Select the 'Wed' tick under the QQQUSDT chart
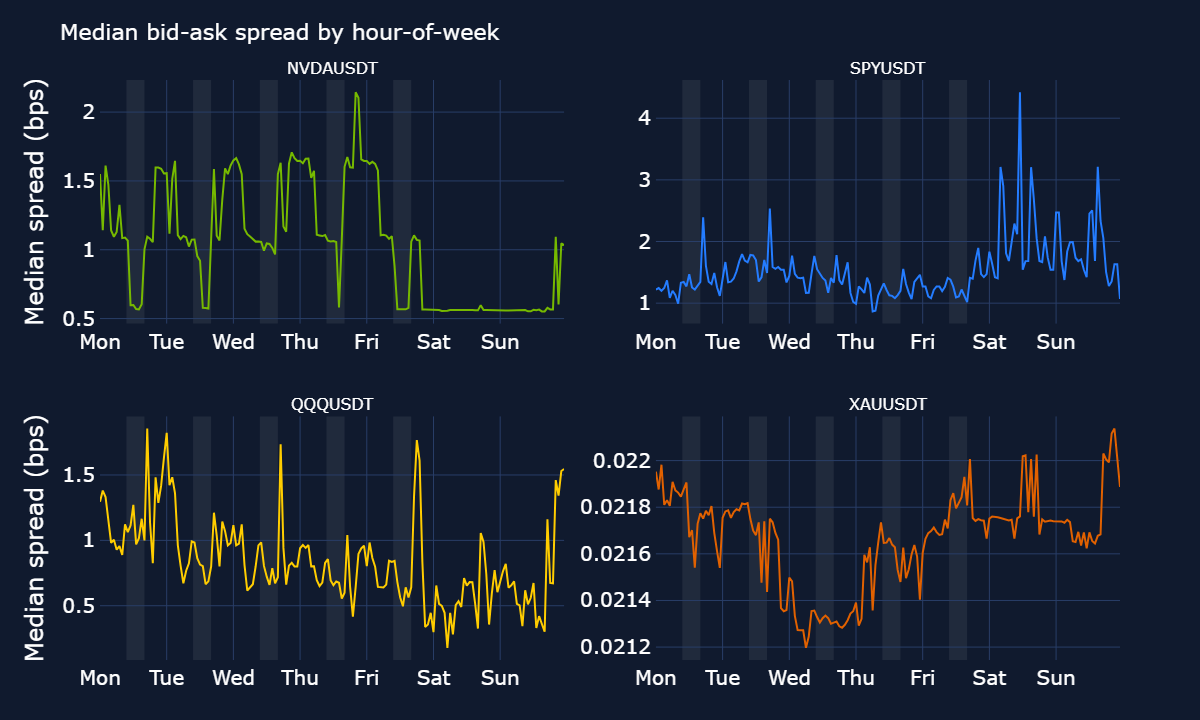Screen dimensions: 1200x720 pyautogui.click(x=234, y=678)
